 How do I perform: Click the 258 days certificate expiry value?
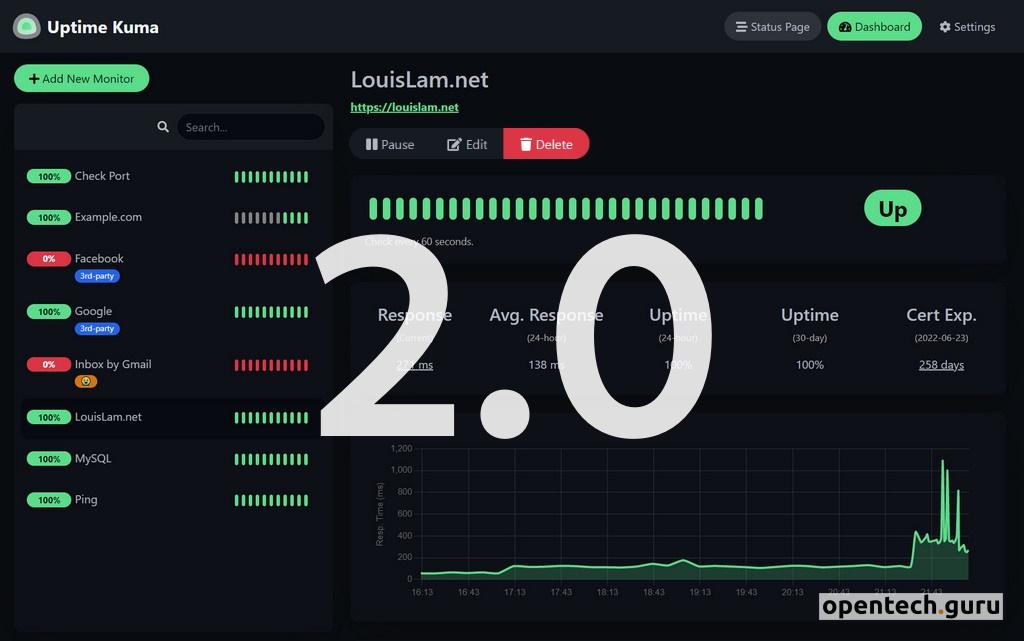tap(941, 365)
